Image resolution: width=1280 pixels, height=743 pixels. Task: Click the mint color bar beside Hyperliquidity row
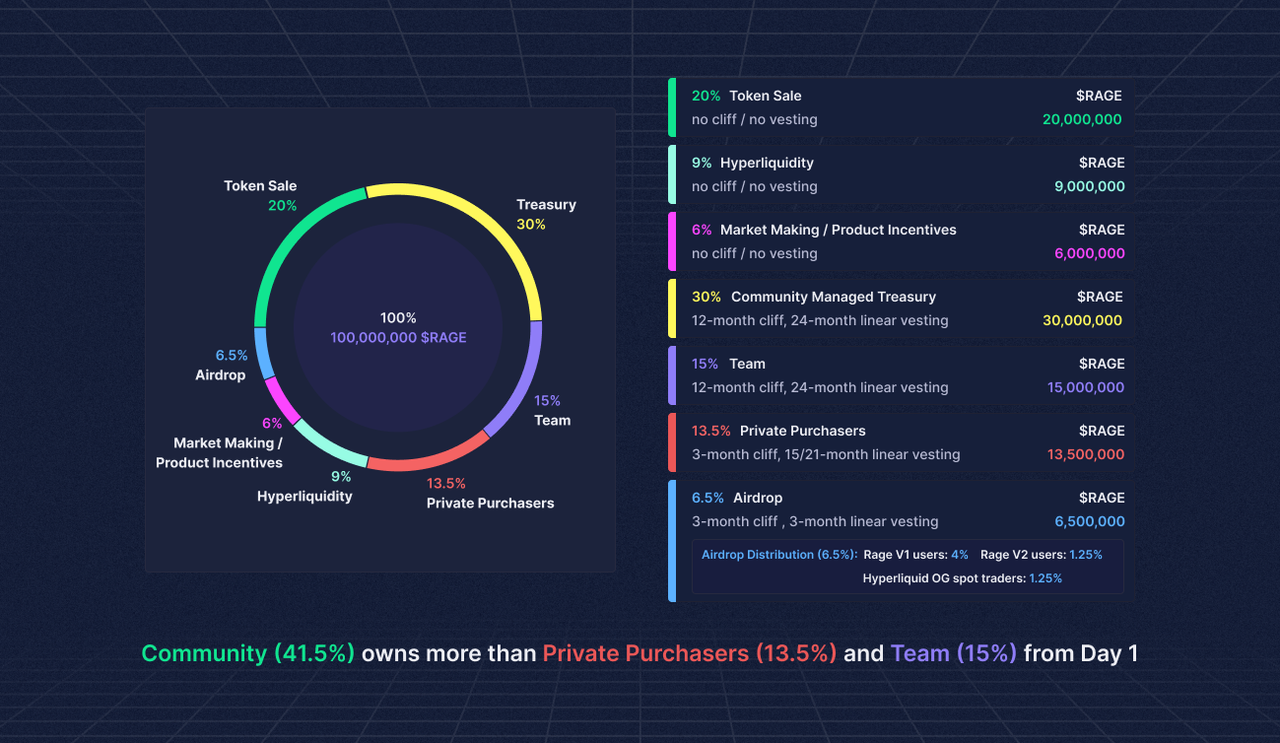(x=672, y=174)
